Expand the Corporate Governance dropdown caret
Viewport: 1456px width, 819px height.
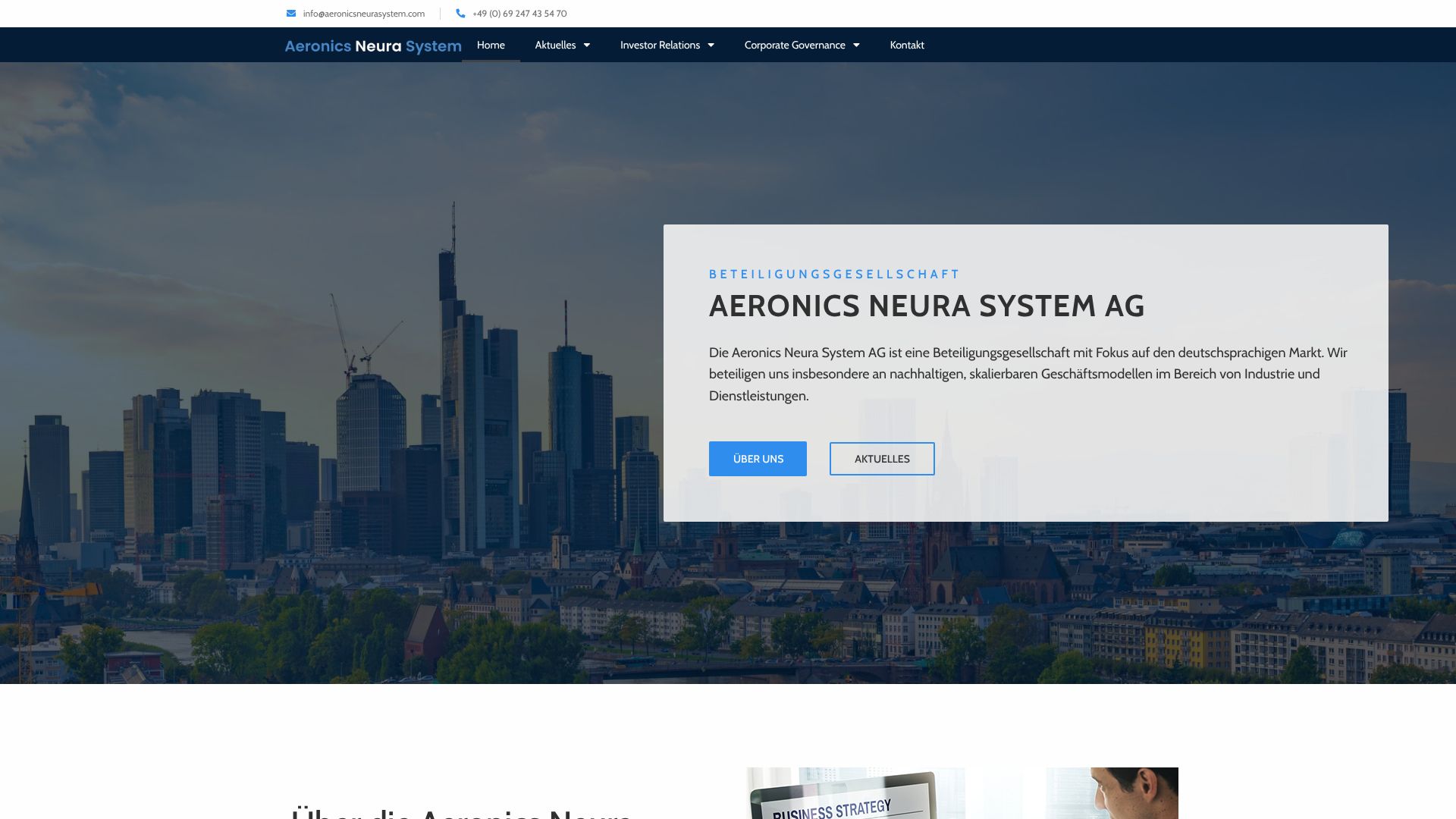click(856, 45)
